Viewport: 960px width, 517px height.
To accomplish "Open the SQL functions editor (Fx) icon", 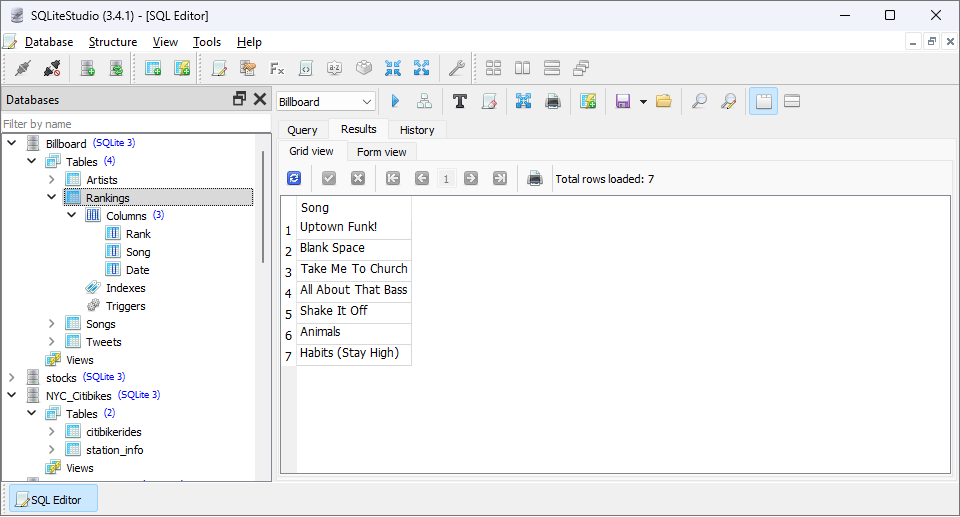I will tap(277, 68).
